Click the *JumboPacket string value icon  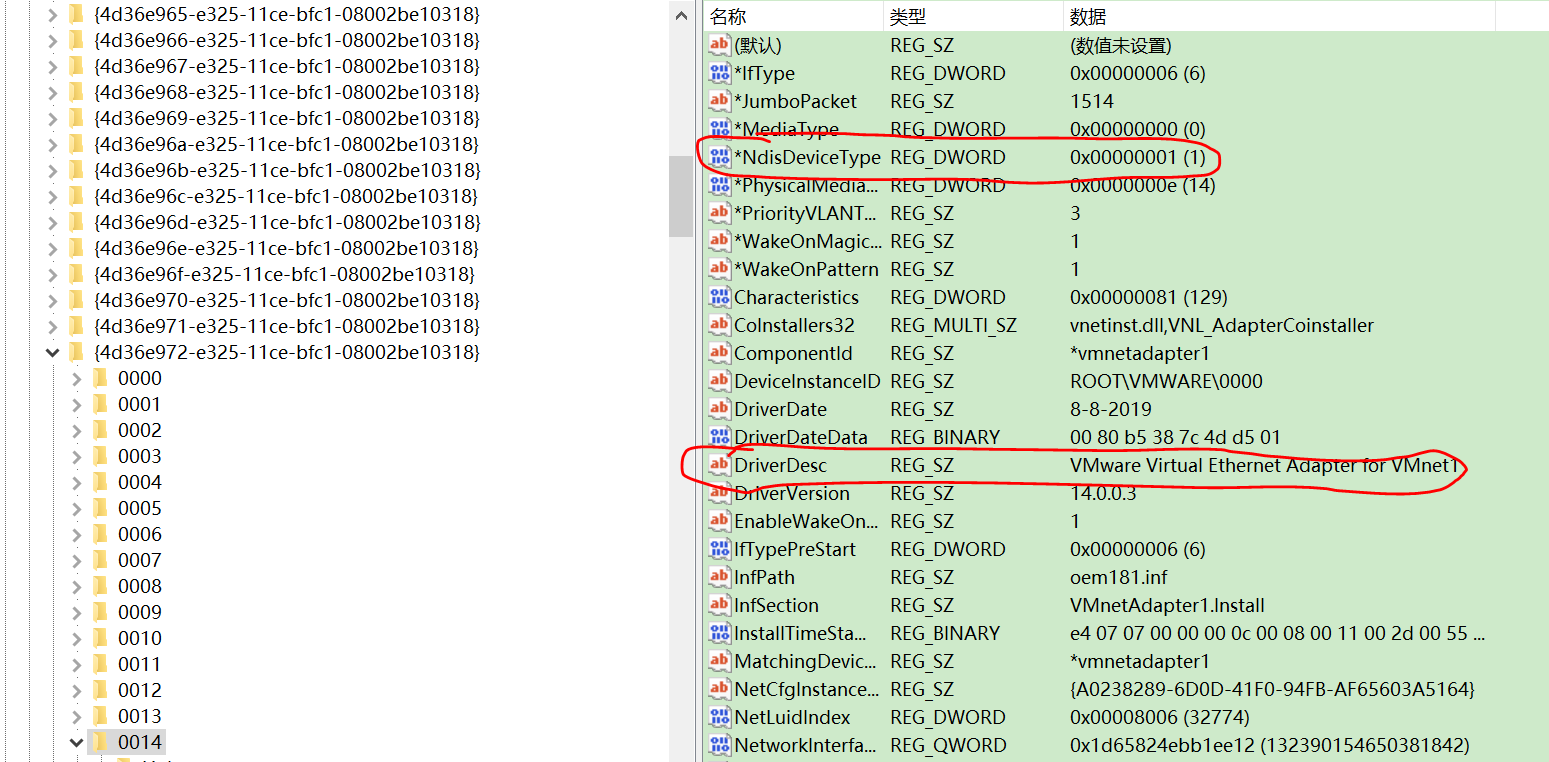click(719, 101)
